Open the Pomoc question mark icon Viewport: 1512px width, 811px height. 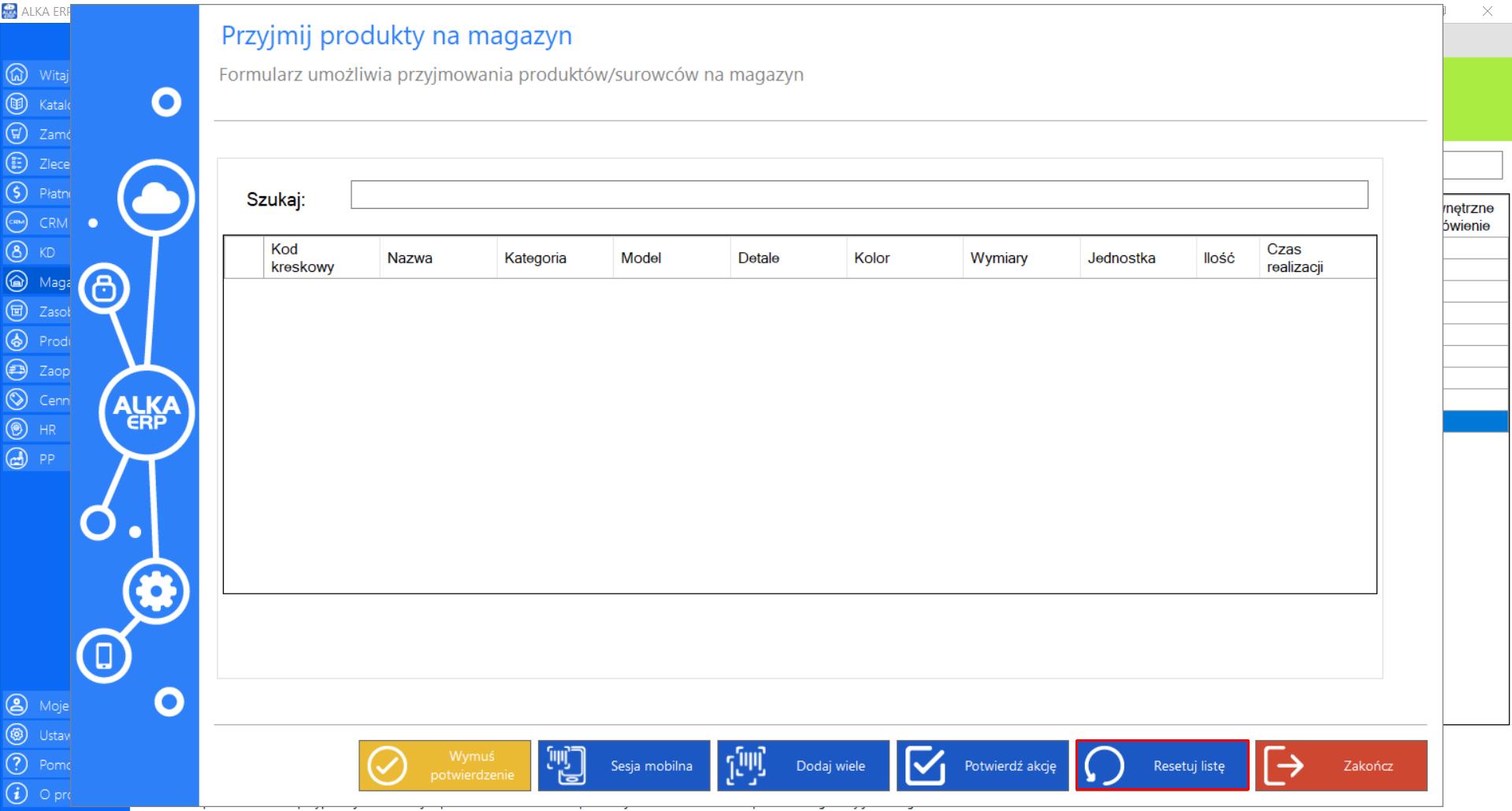tap(17, 764)
